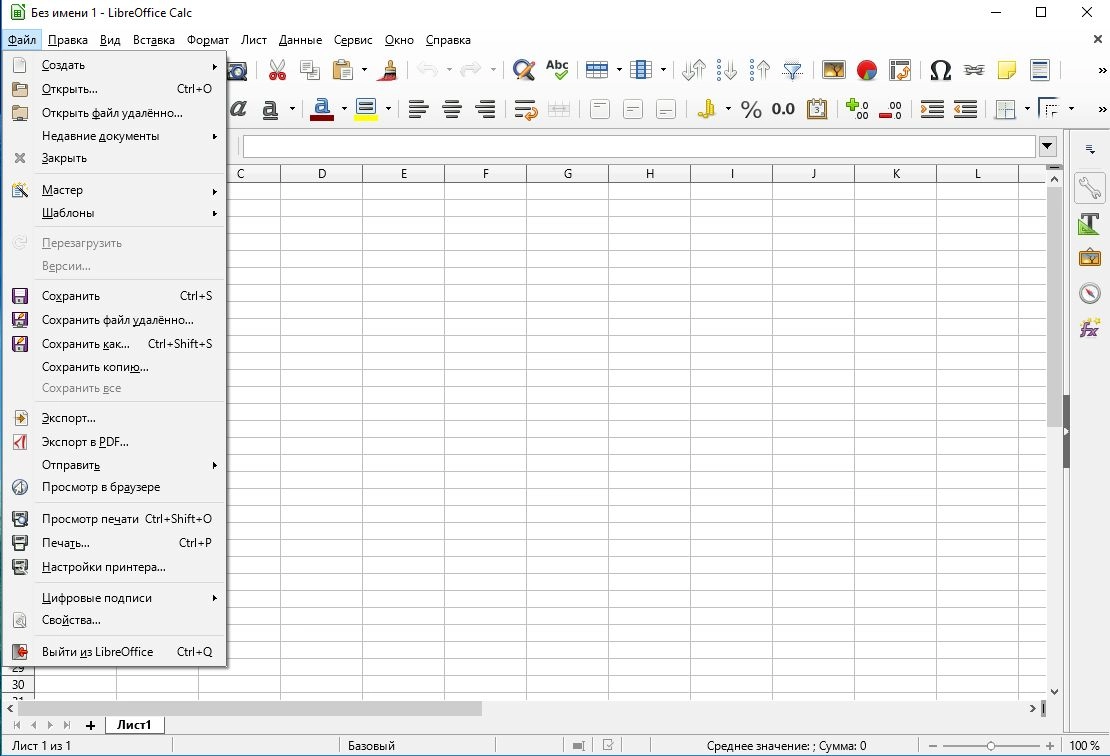The height and width of the screenshot is (756, 1110).
Task: Open sidebar Properties wrench panel
Action: point(1089,188)
